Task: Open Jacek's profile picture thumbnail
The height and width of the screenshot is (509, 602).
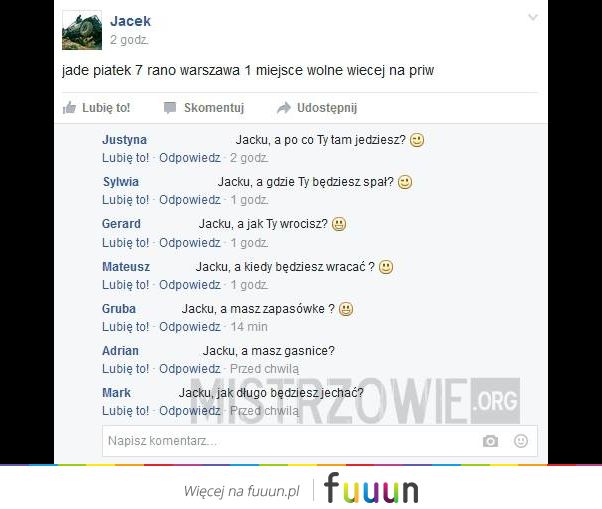Action: point(82,30)
